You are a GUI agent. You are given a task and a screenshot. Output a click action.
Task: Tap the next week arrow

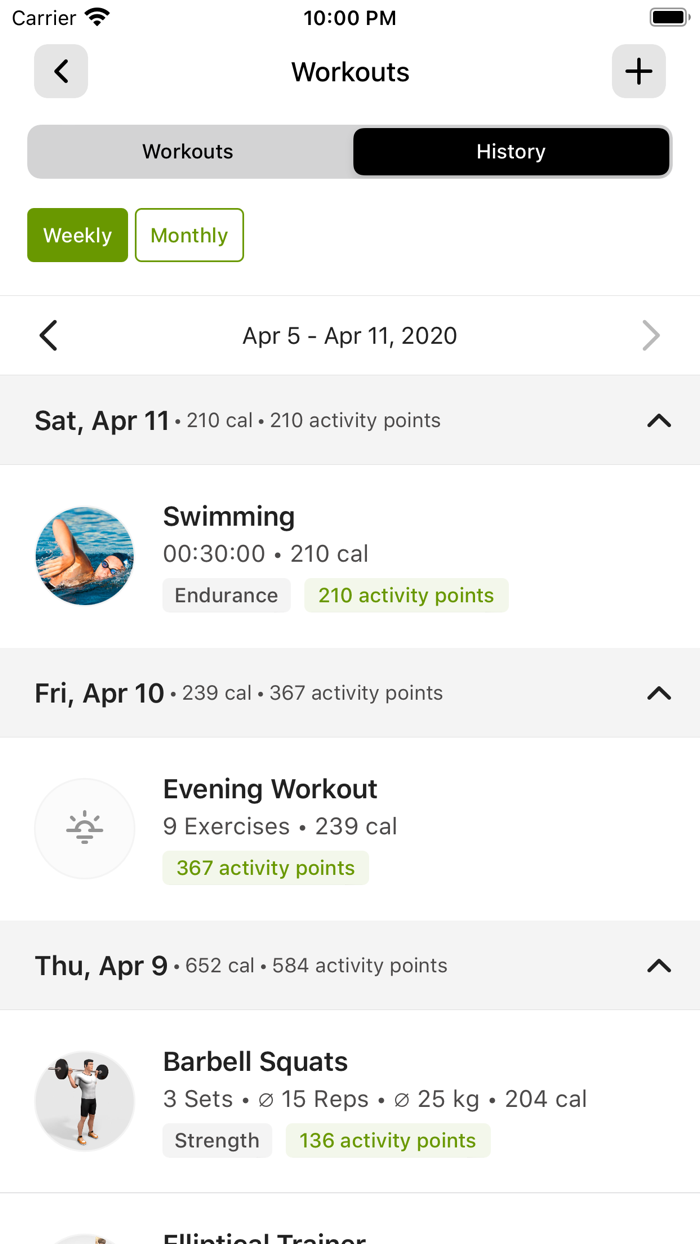(651, 335)
